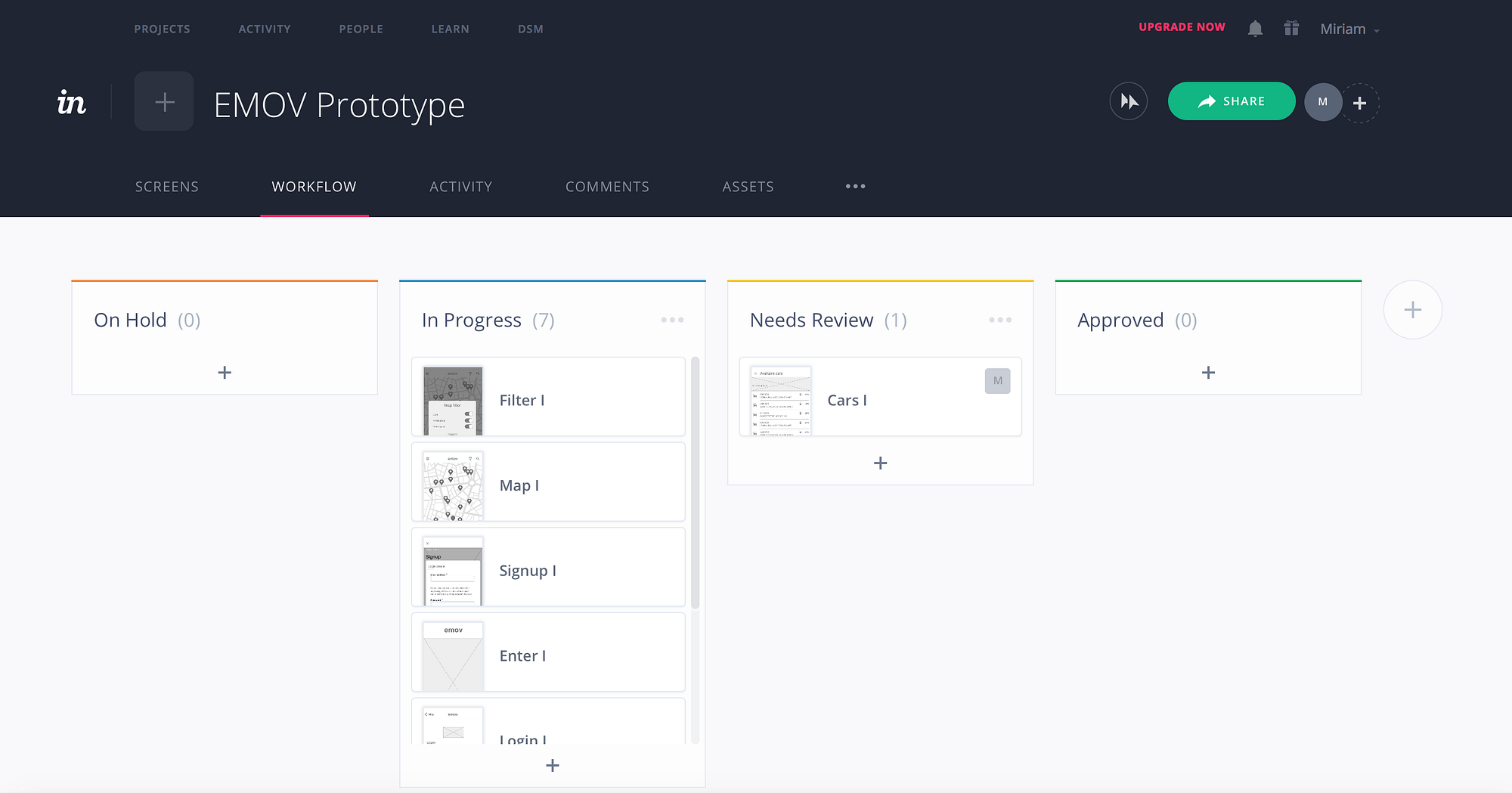Open prototype preview with the play icon
Screen dimensions: 1512x793
(1128, 101)
